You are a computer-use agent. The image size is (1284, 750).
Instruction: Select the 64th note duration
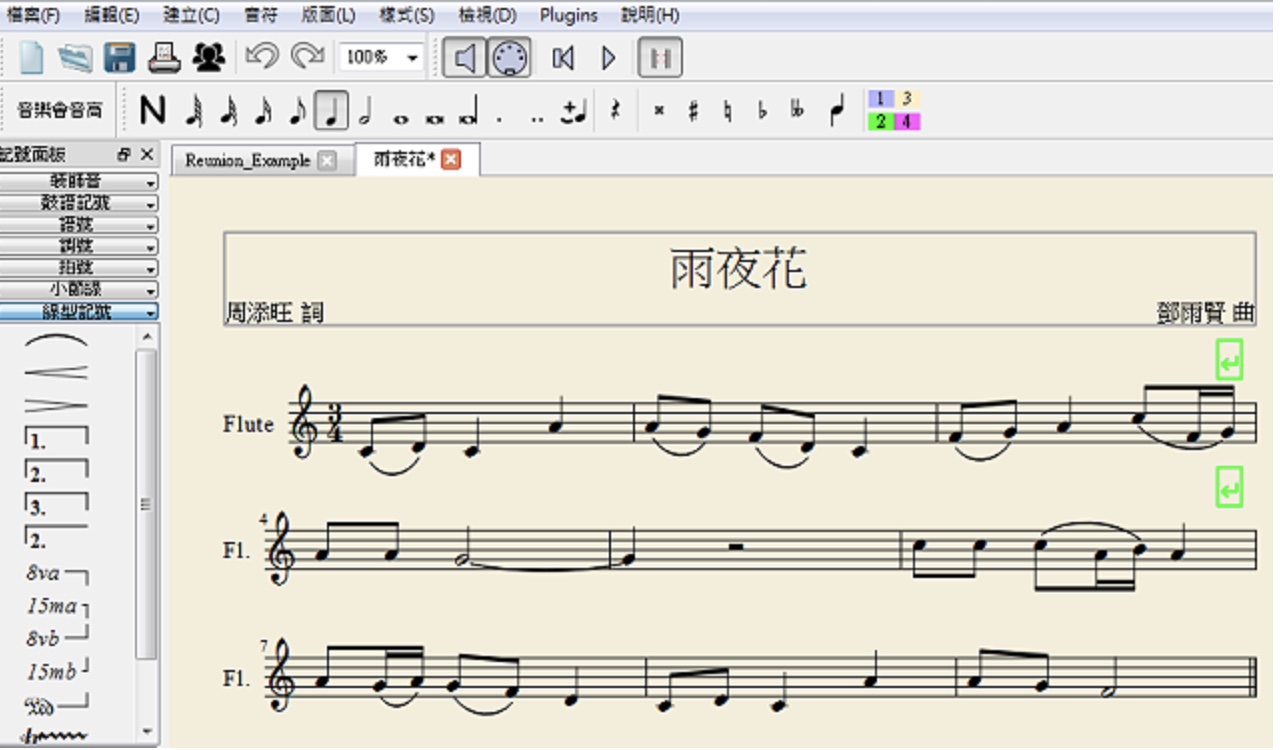tap(195, 110)
